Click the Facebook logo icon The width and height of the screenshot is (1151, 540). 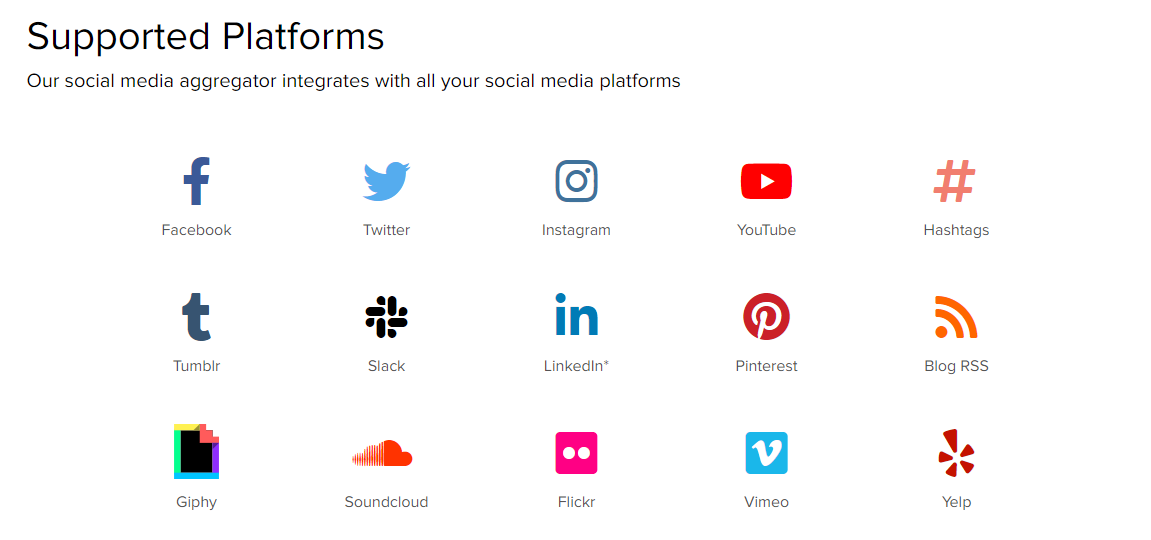click(x=197, y=180)
